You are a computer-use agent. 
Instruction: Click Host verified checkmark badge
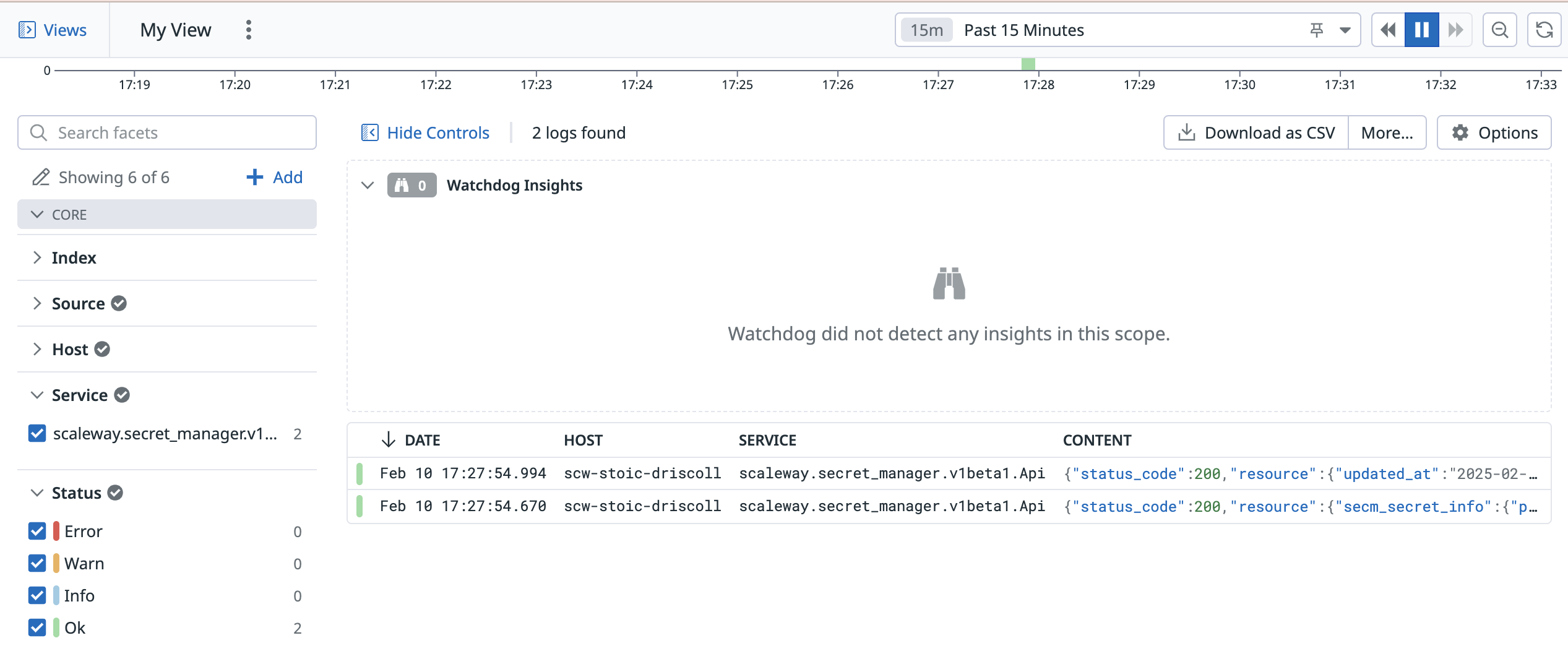pos(102,349)
